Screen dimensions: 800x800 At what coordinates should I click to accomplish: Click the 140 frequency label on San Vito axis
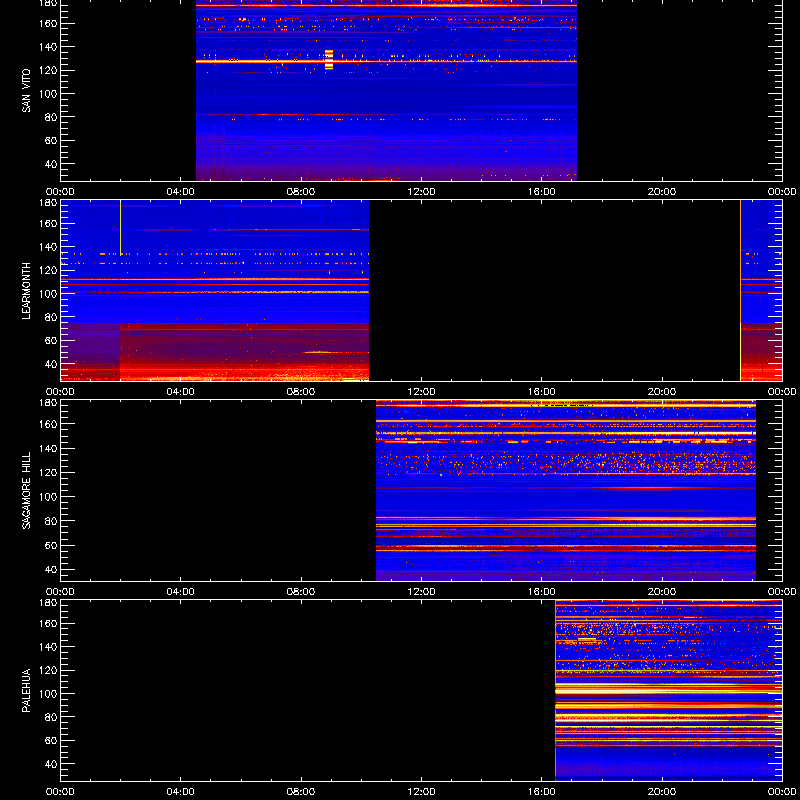(48, 47)
